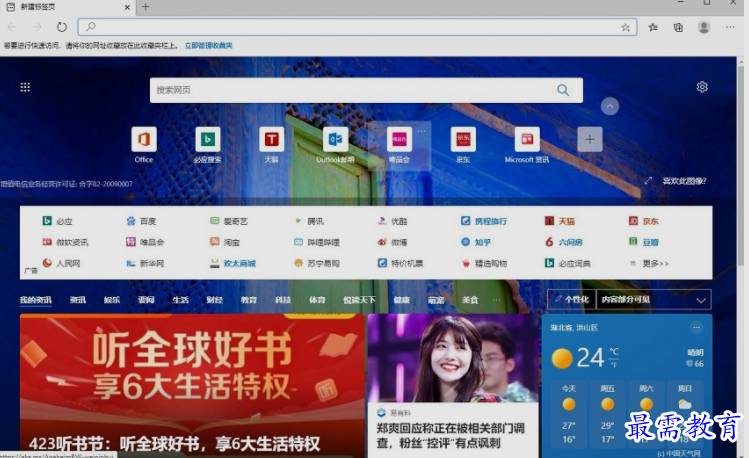The image size is (749, 458).
Task: Switch to 美食 feed tab
Action: [x=470, y=300]
